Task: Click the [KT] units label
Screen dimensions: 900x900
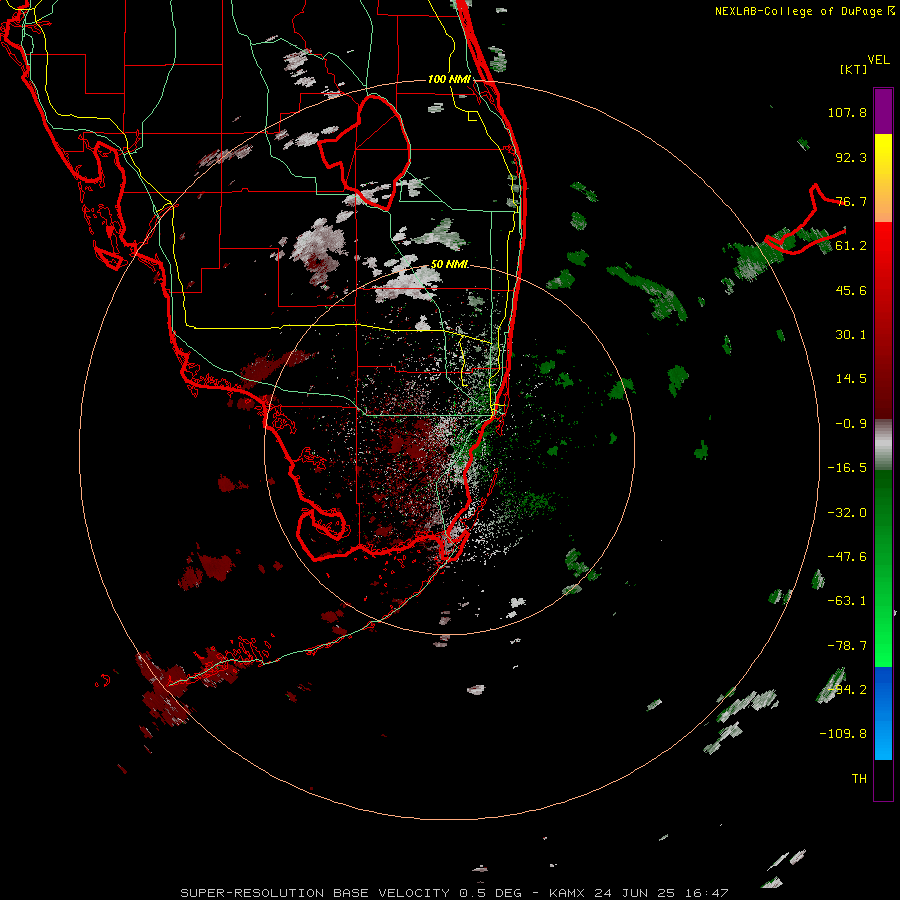Action: click(x=854, y=69)
